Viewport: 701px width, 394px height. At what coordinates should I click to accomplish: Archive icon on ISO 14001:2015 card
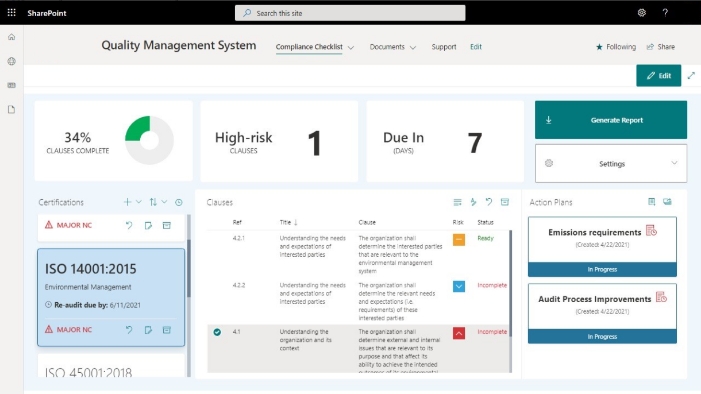pyautogui.click(x=167, y=330)
